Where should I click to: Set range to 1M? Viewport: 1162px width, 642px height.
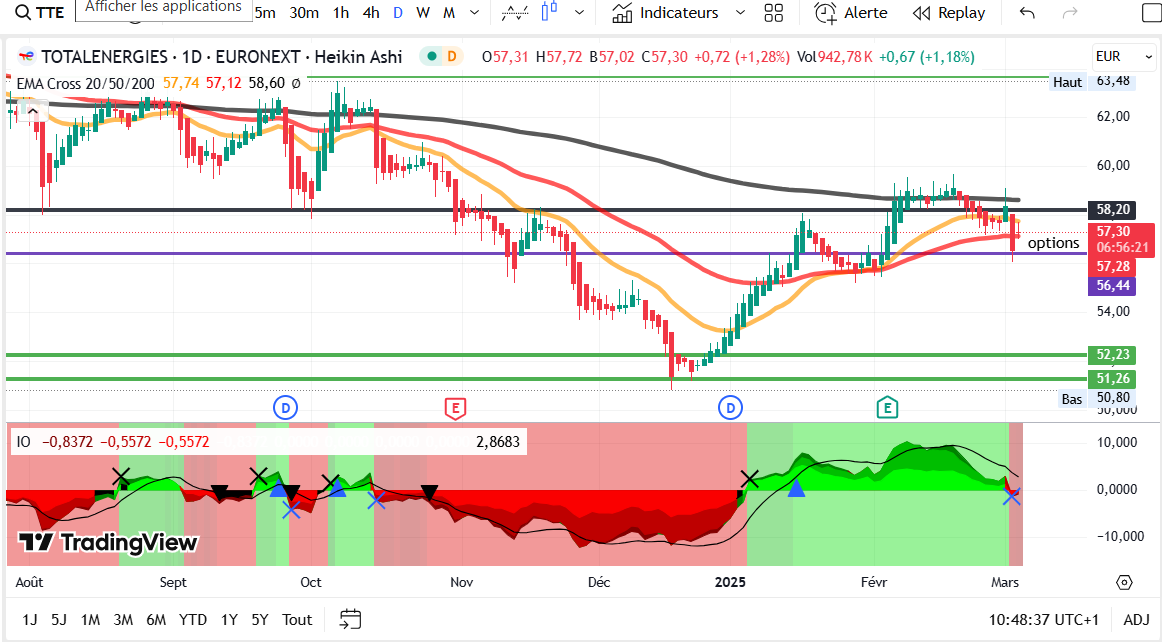click(x=90, y=620)
